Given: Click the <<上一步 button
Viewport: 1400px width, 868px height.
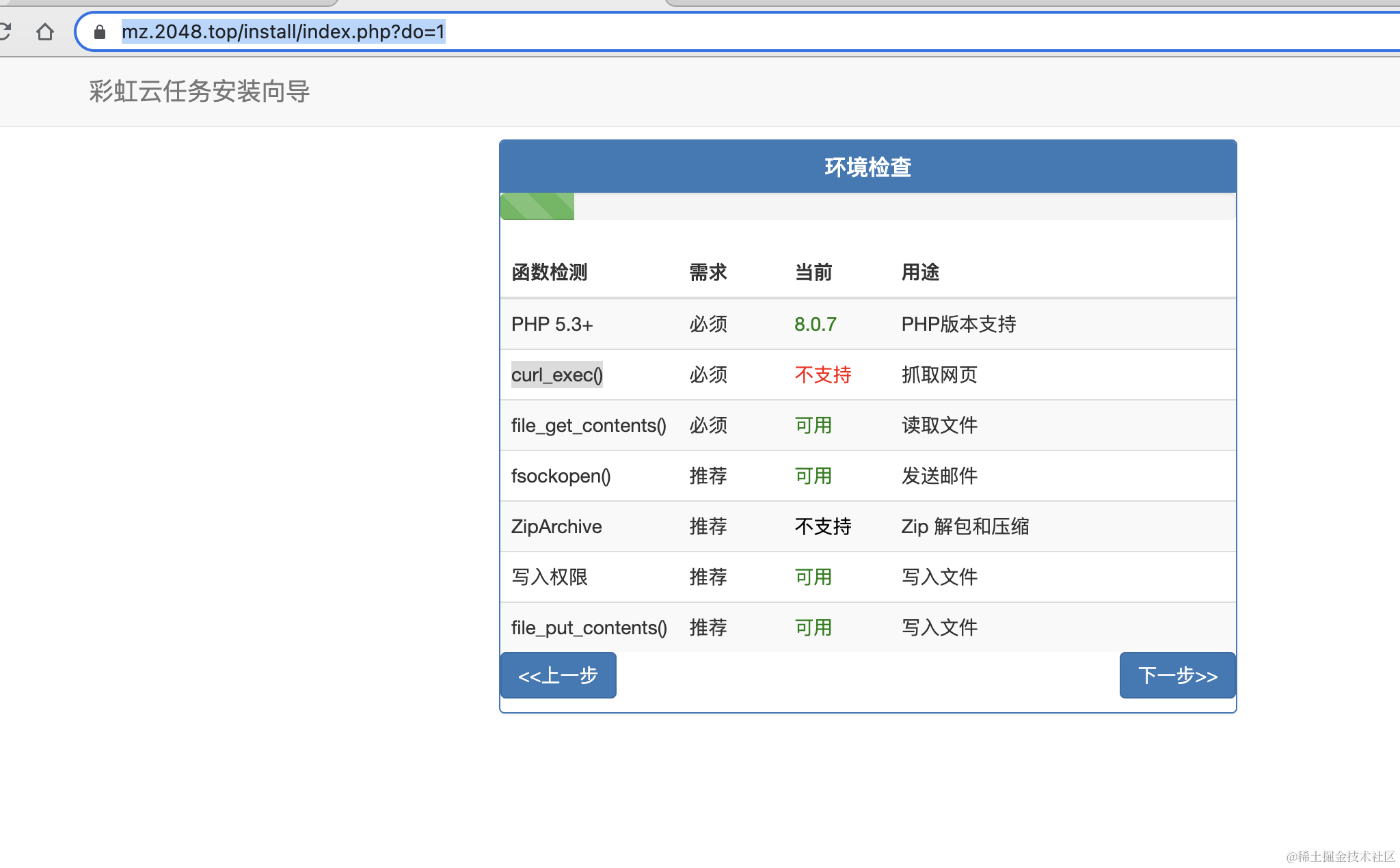Looking at the screenshot, I should pyautogui.click(x=558, y=675).
